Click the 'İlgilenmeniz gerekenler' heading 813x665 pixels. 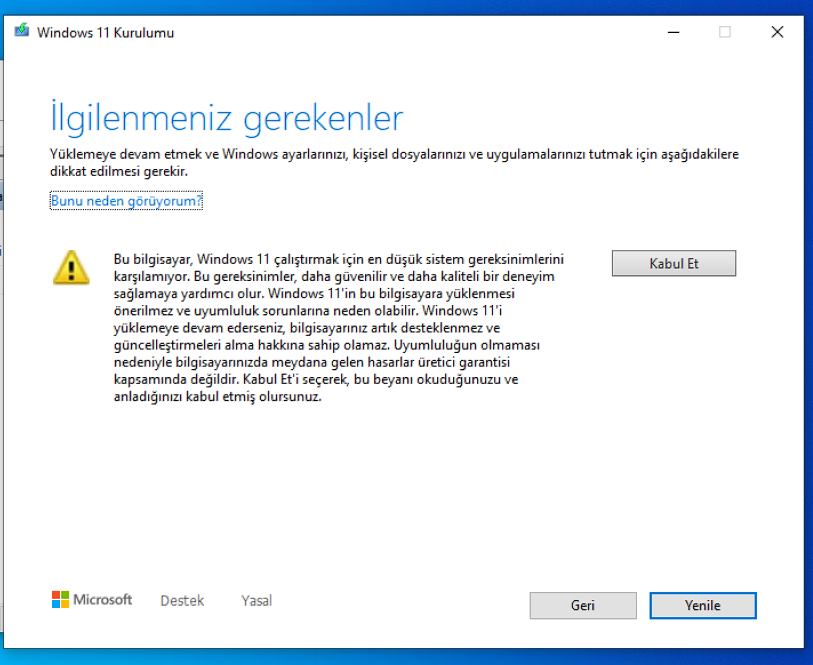tap(227, 117)
